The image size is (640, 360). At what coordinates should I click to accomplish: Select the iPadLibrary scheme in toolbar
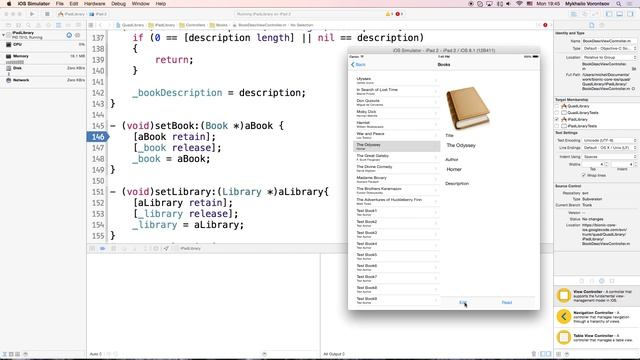(x=71, y=14)
